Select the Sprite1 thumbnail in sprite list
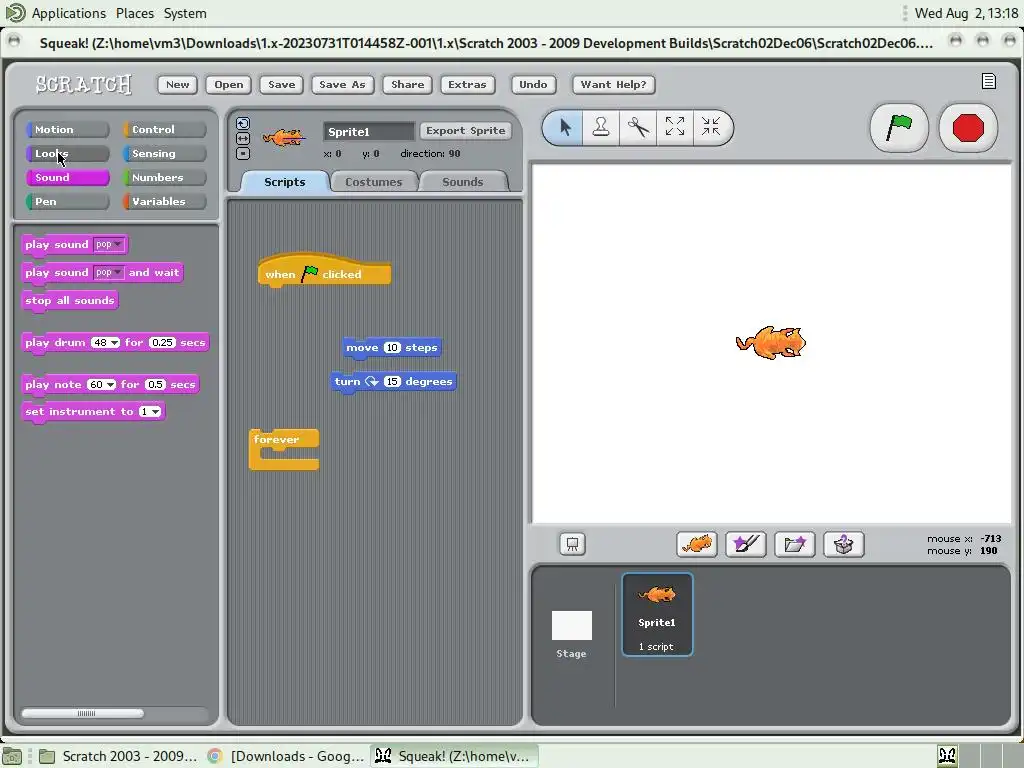 pyautogui.click(x=657, y=614)
